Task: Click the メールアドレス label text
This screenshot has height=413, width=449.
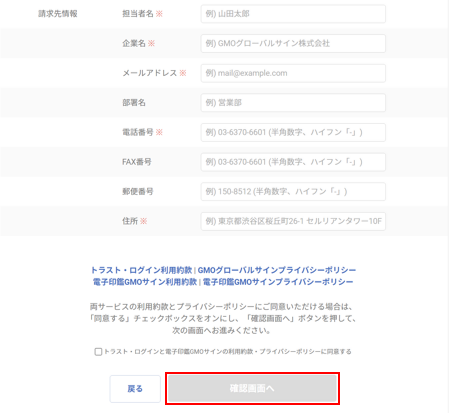Action: pos(149,73)
